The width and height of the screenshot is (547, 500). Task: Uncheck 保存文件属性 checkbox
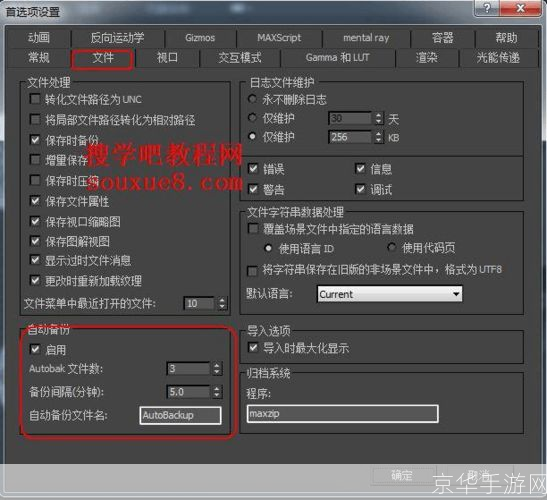[35, 201]
